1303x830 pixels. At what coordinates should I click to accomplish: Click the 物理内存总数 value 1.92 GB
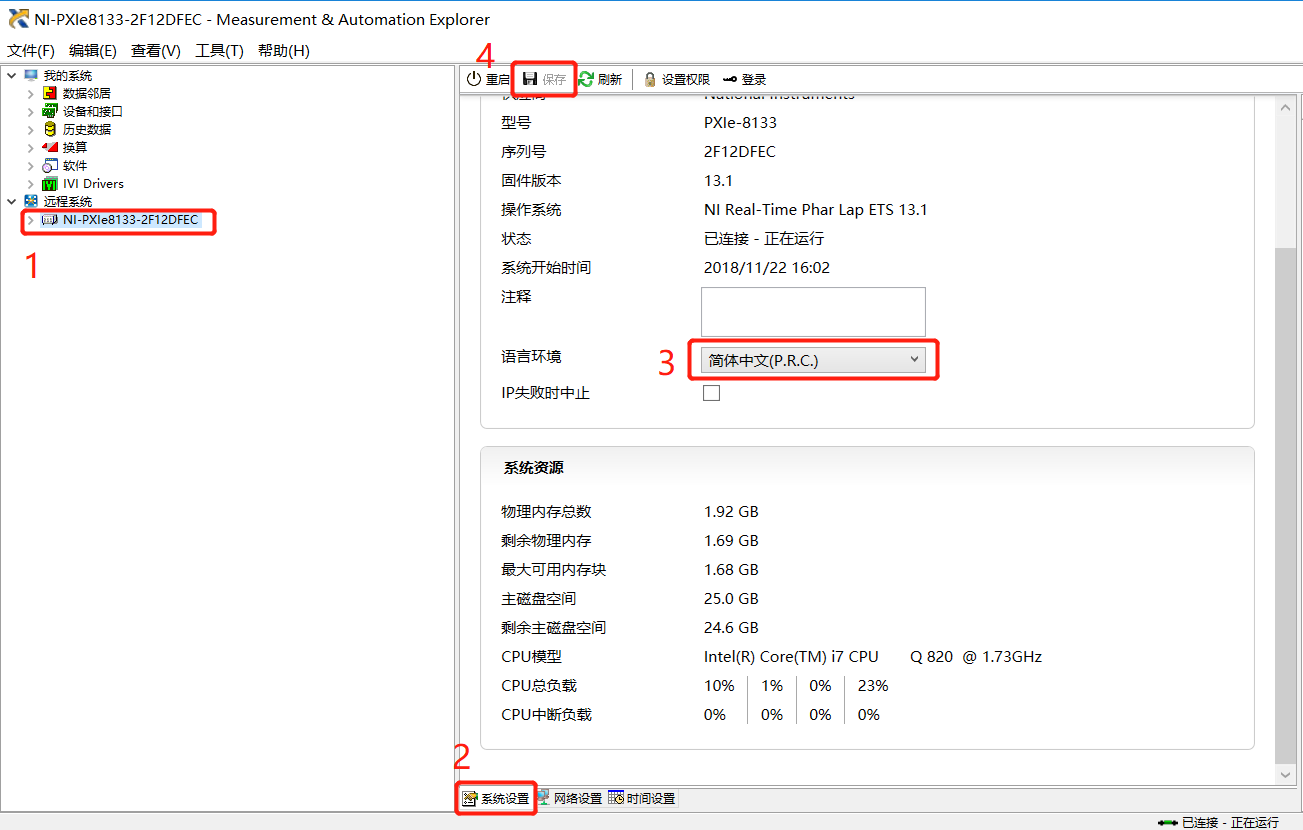[731, 512]
